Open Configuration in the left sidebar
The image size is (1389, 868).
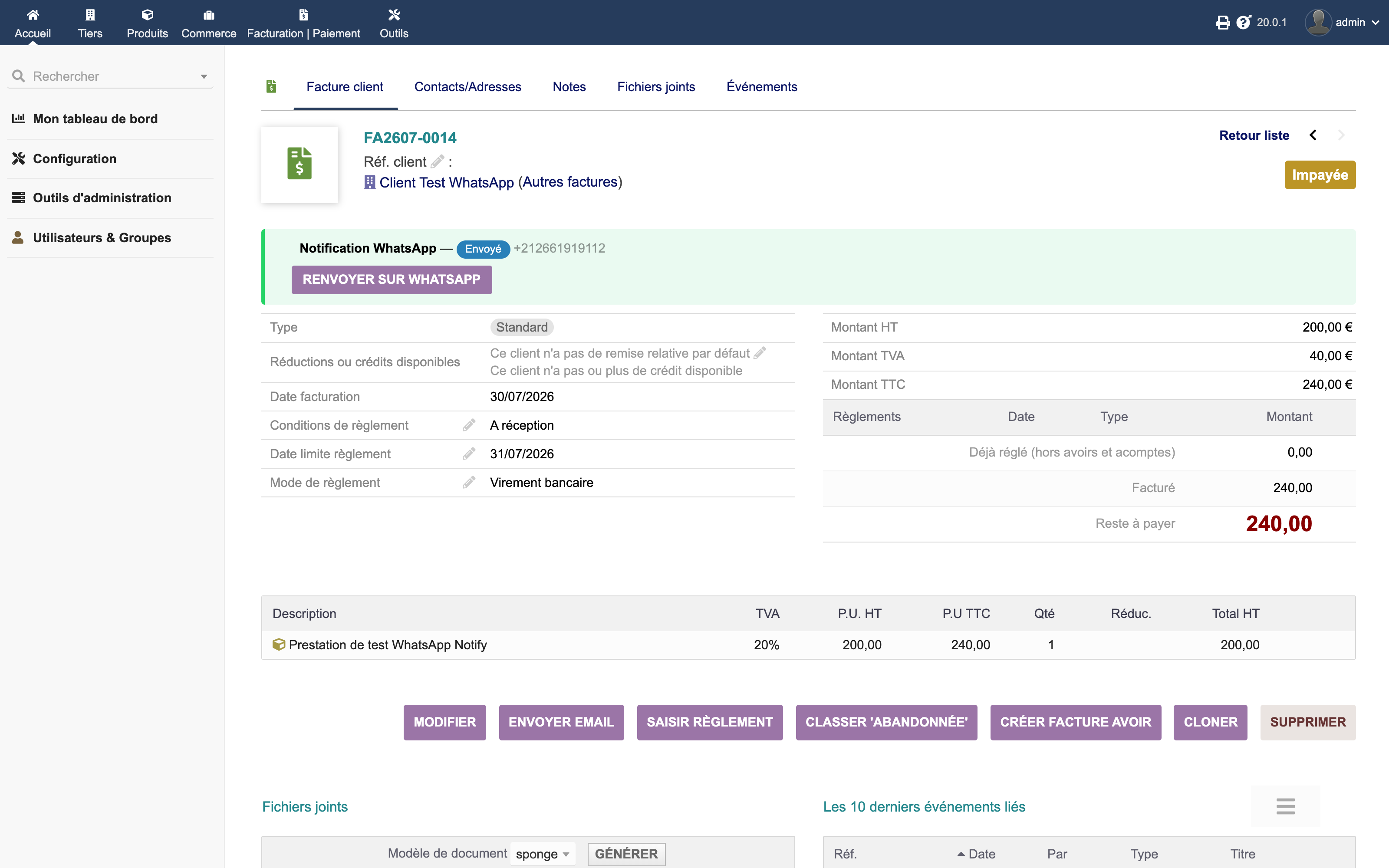pos(75,158)
